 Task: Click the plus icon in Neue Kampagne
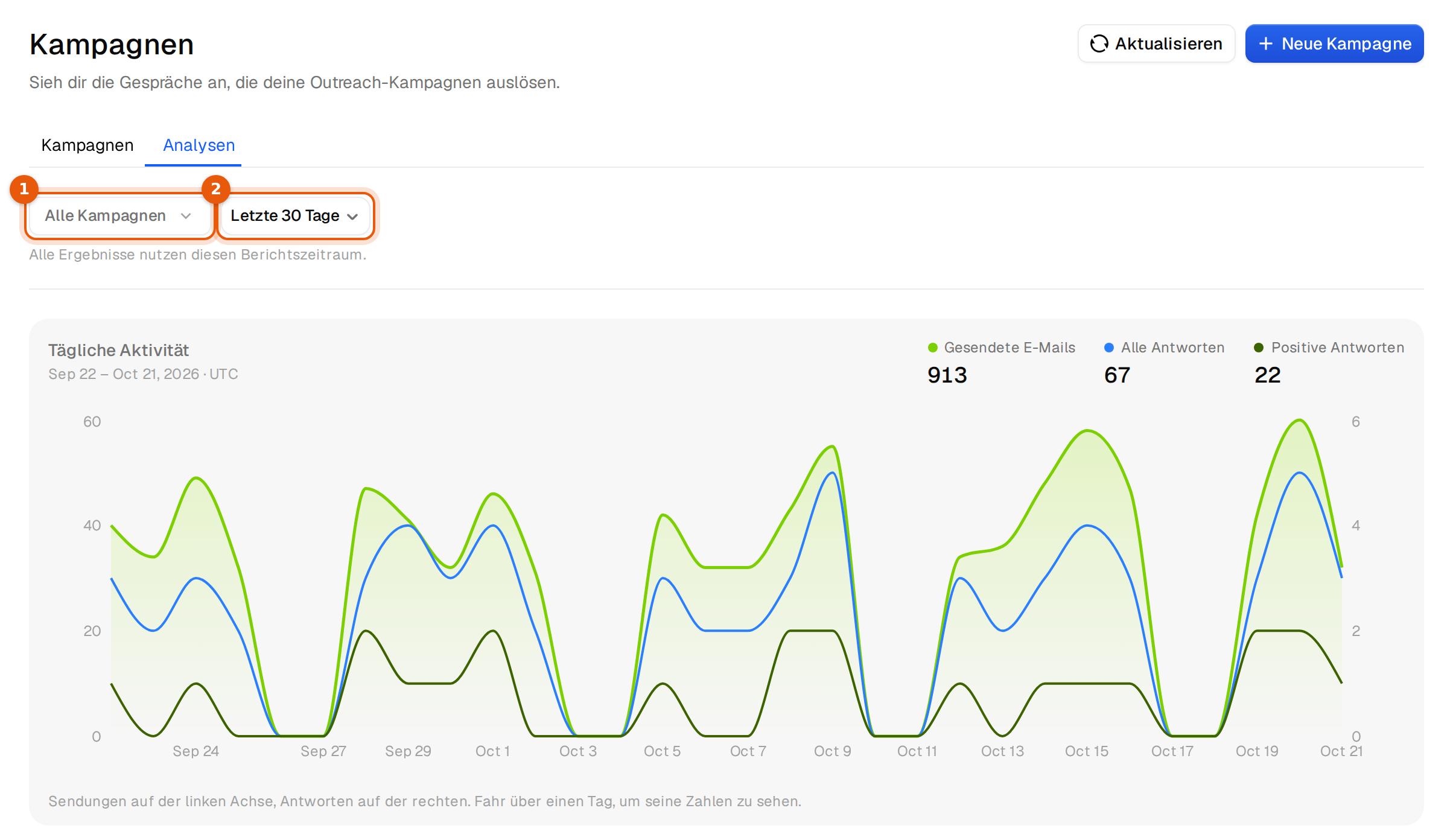(1265, 43)
